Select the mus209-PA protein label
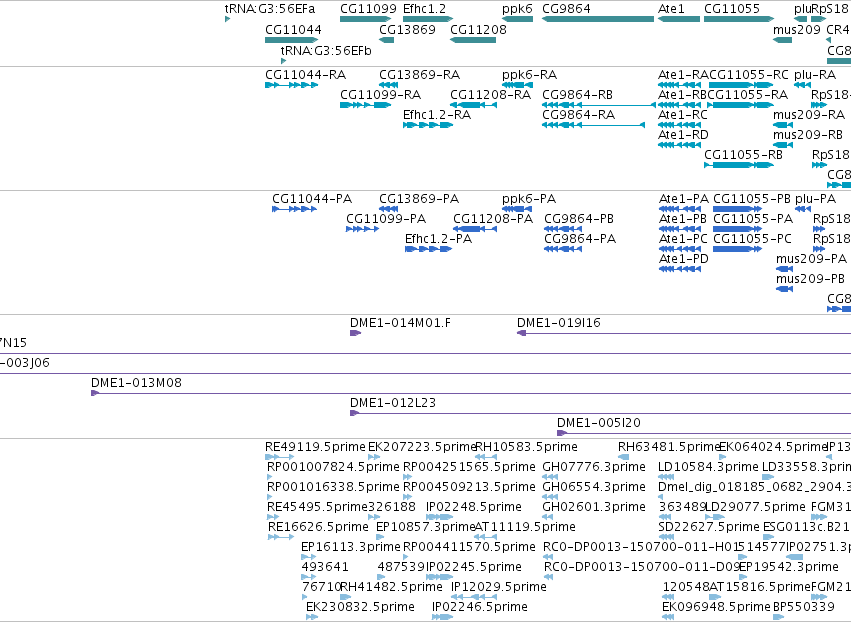The height and width of the screenshot is (622, 851). 811,259
